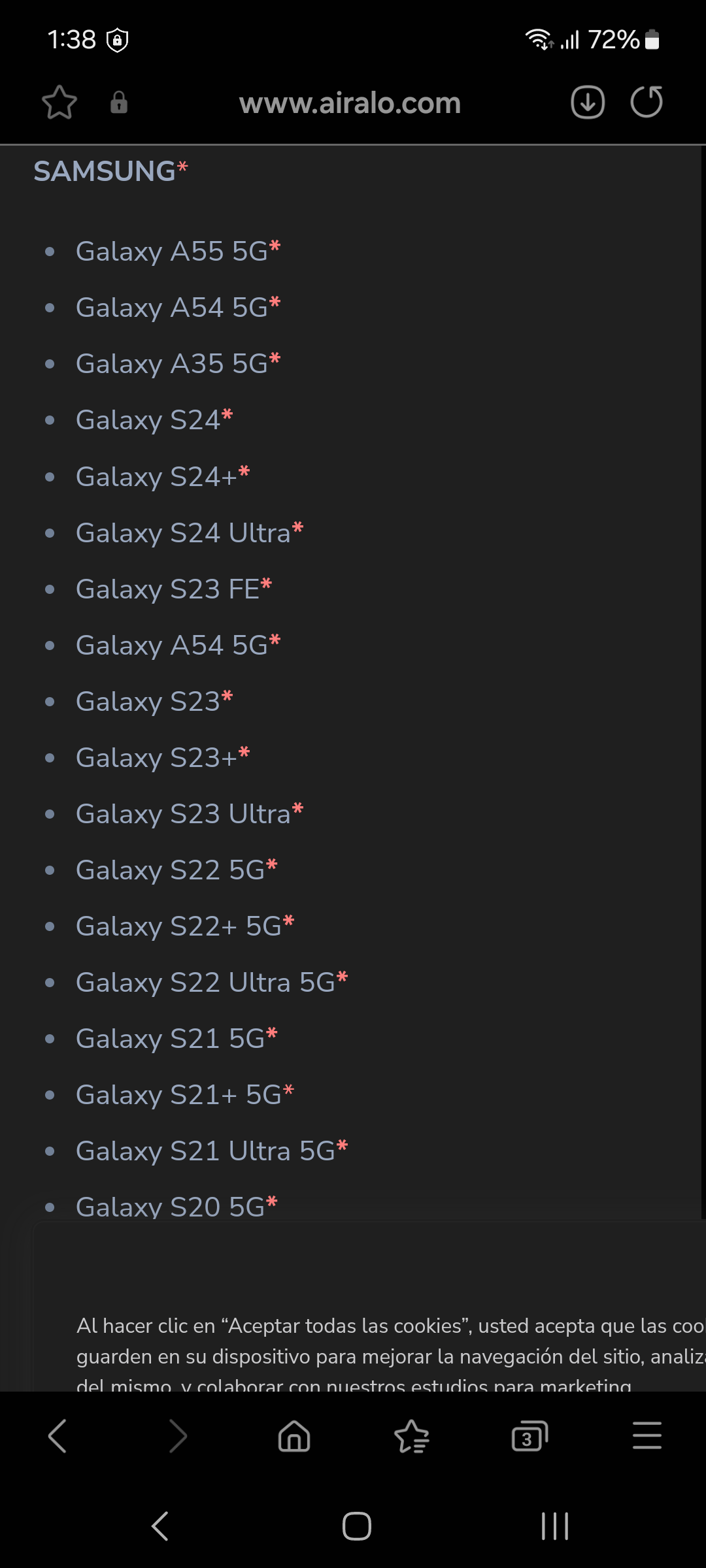Image resolution: width=706 pixels, height=1568 pixels.
Task: Go forward using the browser forward arrow
Action: click(x=177, y=1436)
